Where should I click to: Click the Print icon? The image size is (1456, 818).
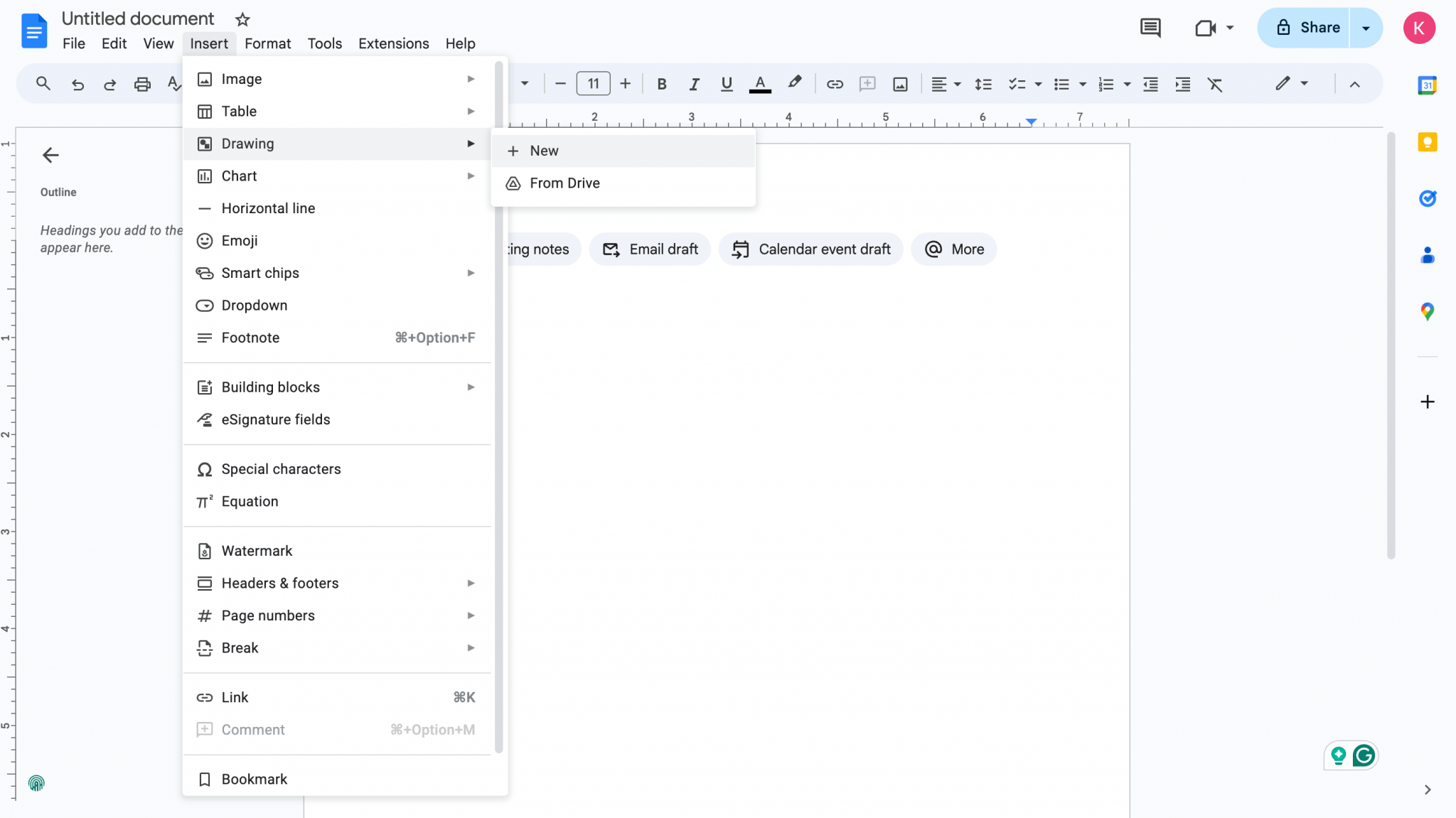(142, 83)
